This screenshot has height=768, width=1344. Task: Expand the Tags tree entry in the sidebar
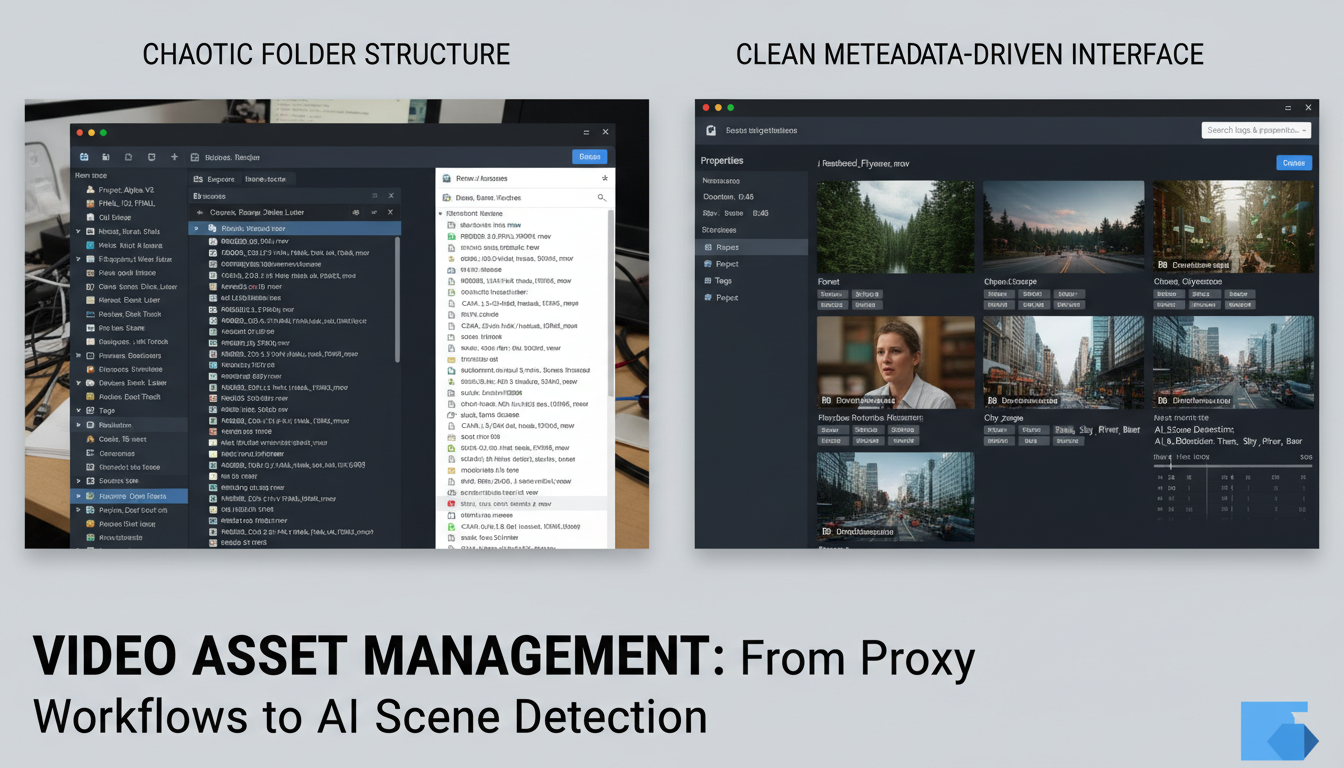pos(78,410)
